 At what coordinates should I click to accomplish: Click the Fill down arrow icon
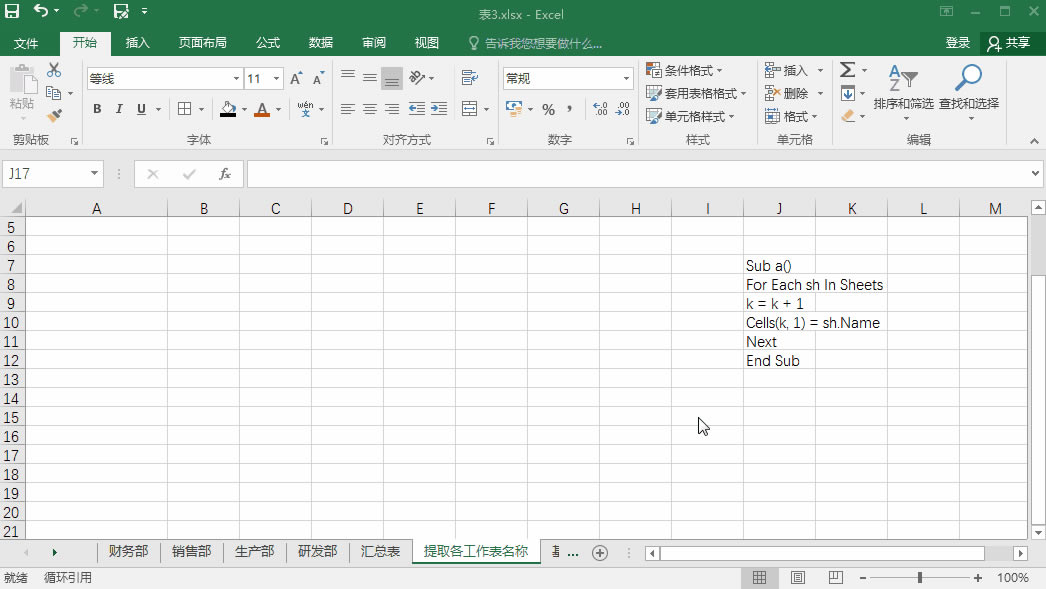(x=847, y=93)
